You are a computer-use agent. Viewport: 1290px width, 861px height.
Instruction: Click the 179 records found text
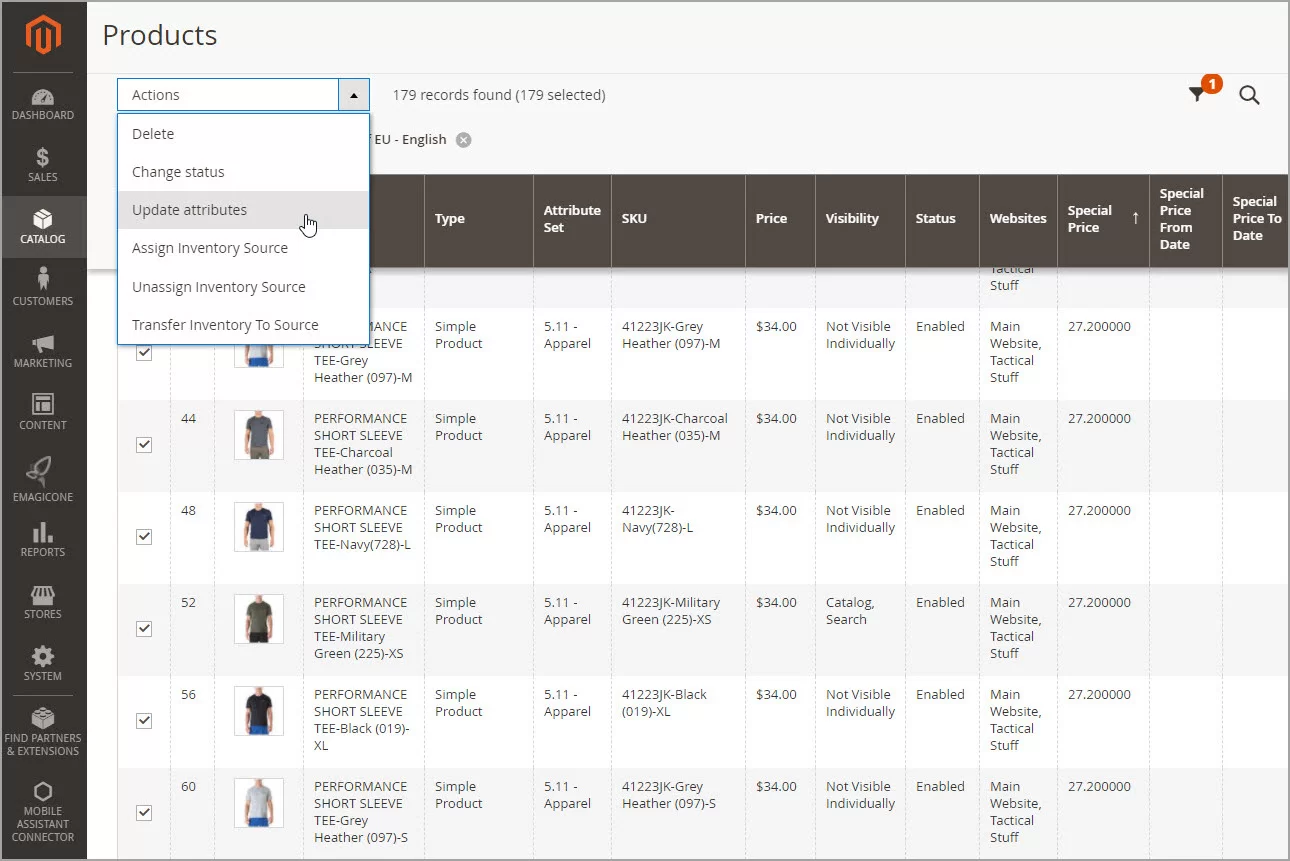click(498, 95)
